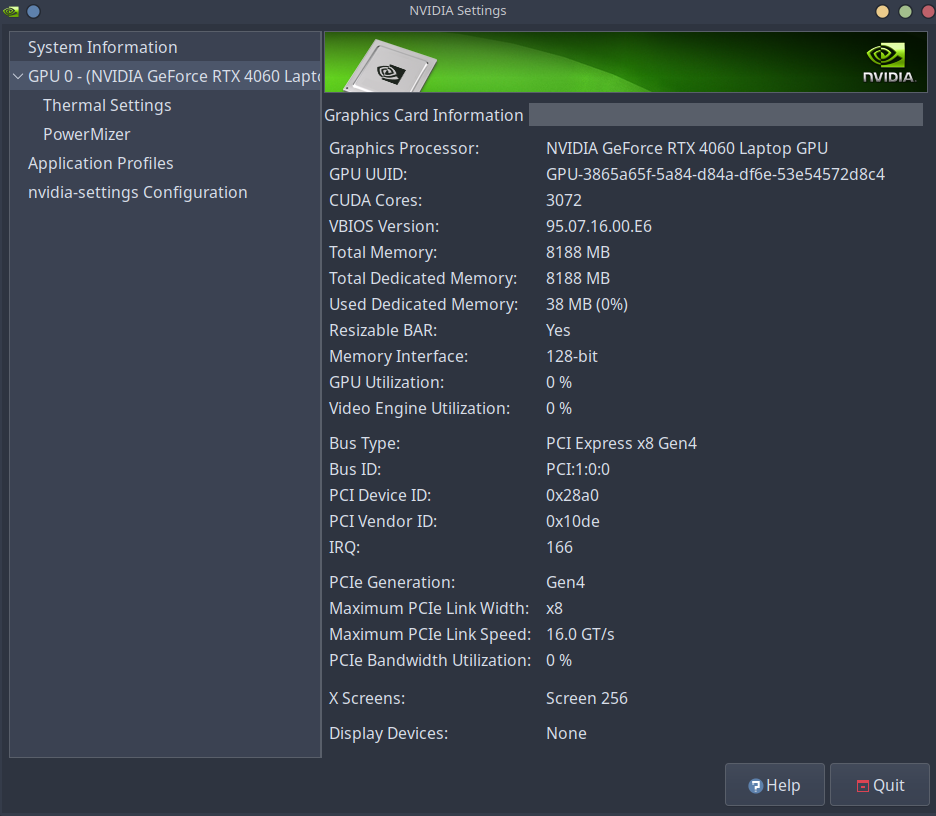Collapse the GPU 0 tree node
This screenshot has height=816, width=936.
(18, 76)
